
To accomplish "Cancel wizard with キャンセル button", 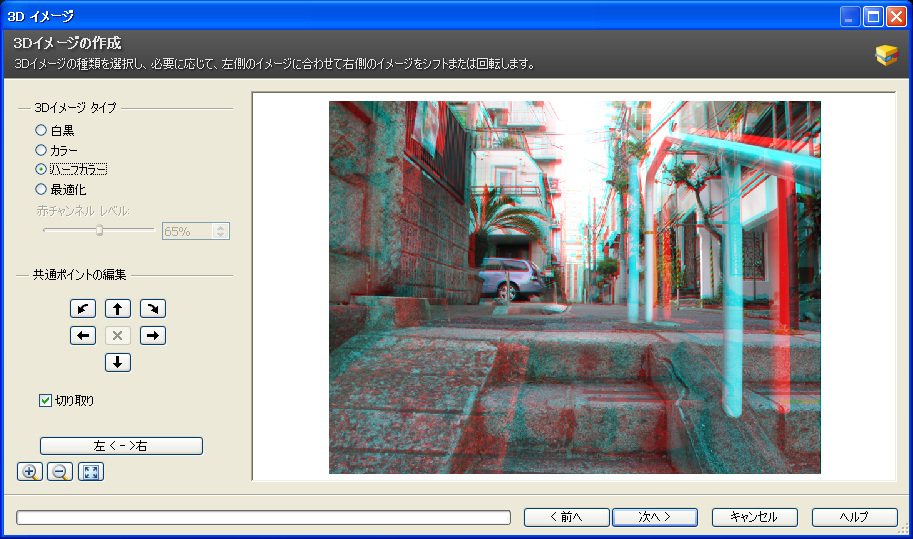I will (755, 517).
